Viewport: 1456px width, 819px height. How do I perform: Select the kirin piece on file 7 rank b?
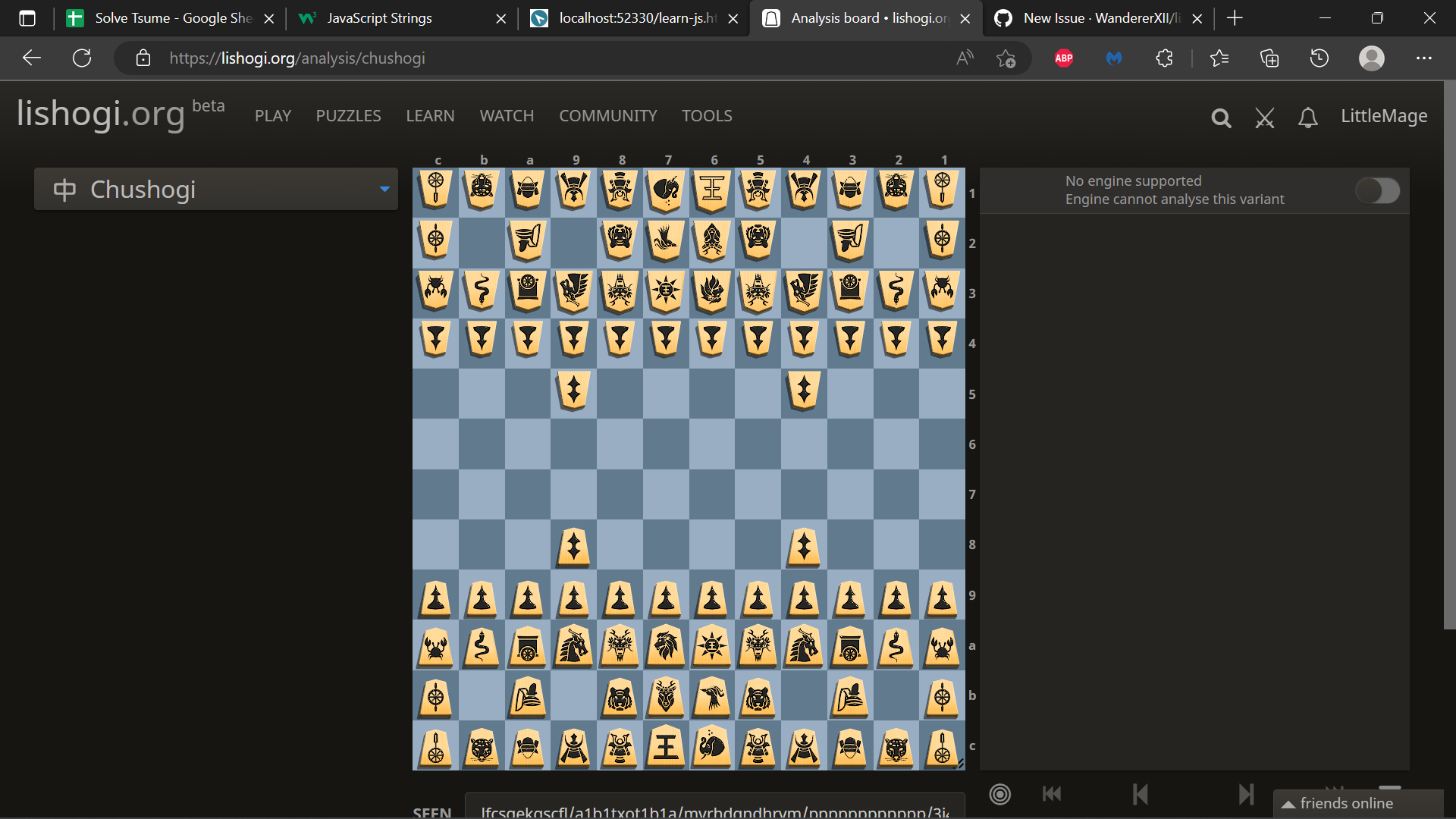pyautogui.click(x=666, y=696)
